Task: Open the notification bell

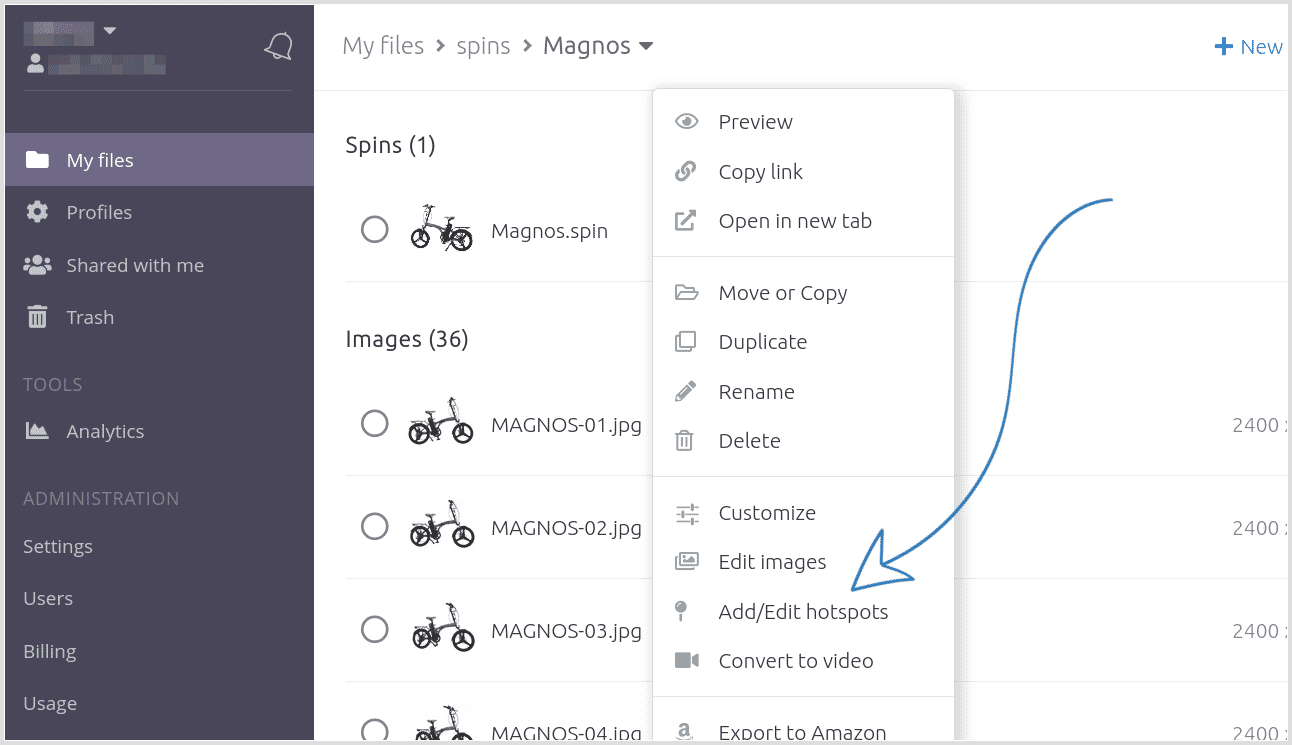Action: tap(279, 46)
